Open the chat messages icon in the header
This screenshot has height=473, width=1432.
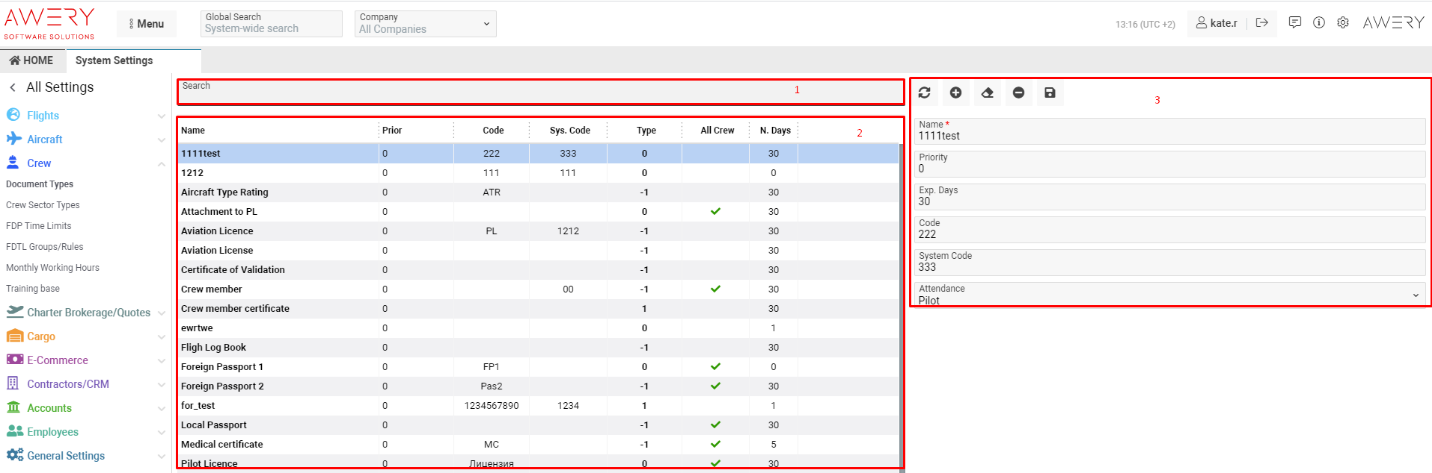click(1295, 22)
